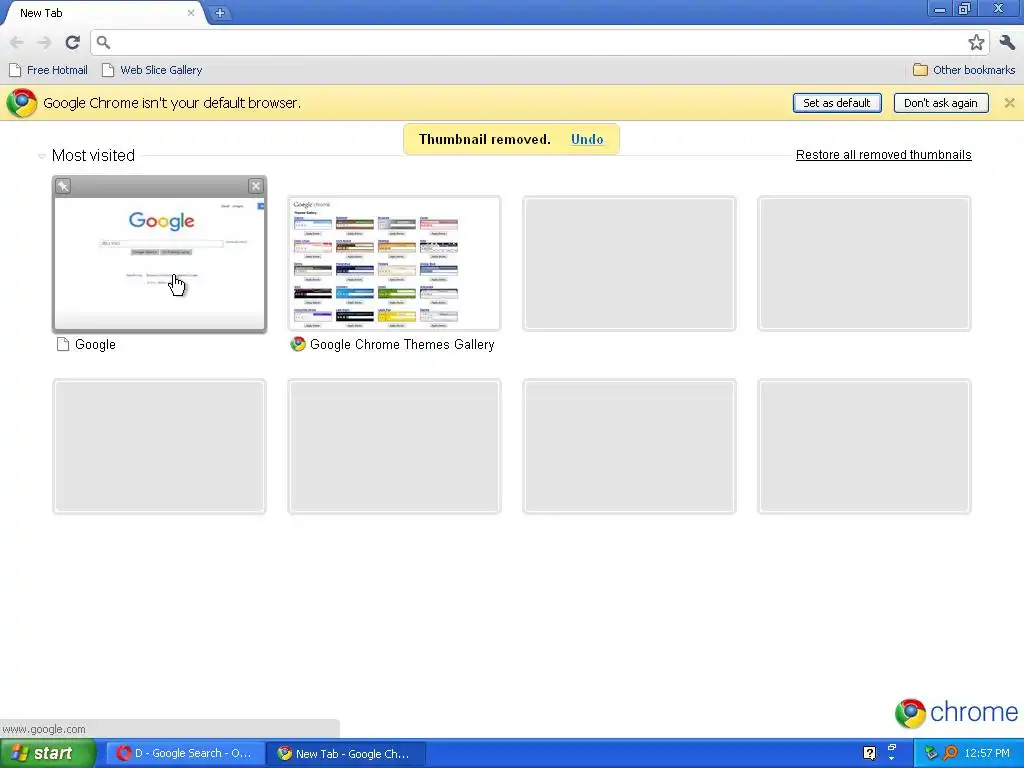
Task: Switch to Opera Google Search taskbar window
Action: [185, 754]
